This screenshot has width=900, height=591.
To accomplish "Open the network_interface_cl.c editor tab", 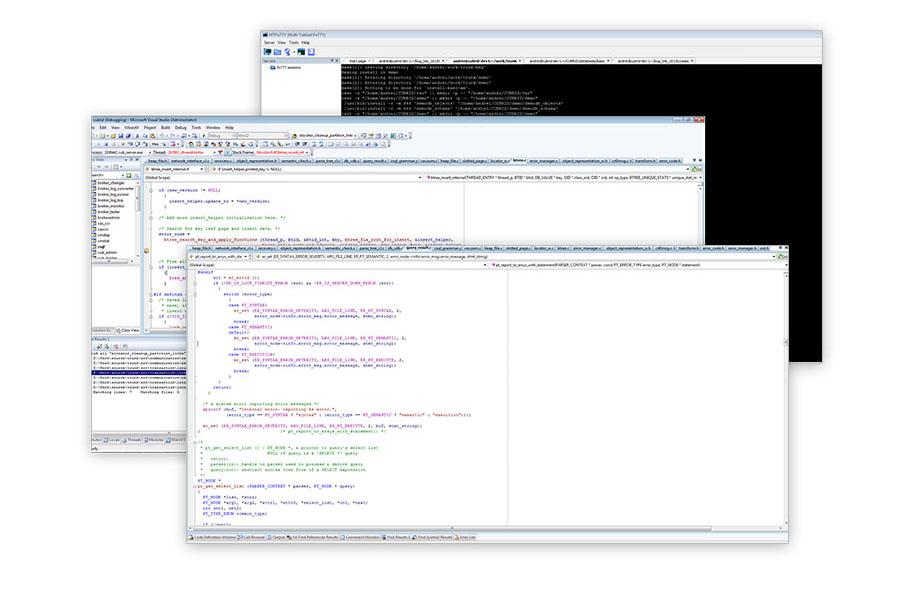I will [234, 248].
